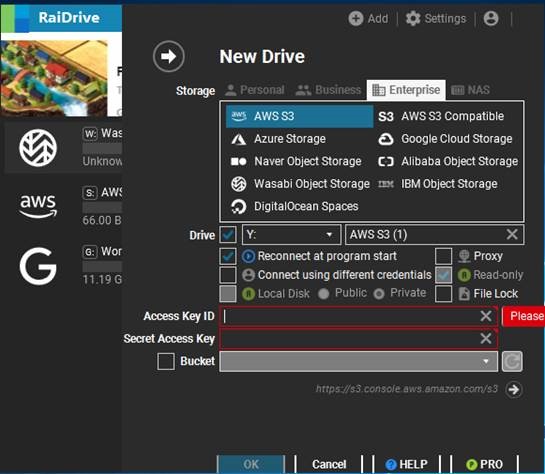Toggle Reconnect at program start checkbox

coord(228,256)
